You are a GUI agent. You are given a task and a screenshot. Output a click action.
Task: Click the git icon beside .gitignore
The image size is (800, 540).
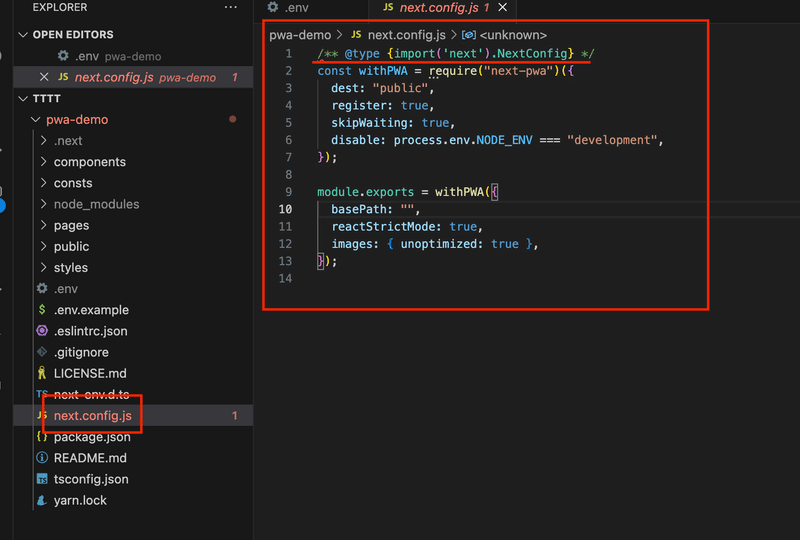[42, 352]
